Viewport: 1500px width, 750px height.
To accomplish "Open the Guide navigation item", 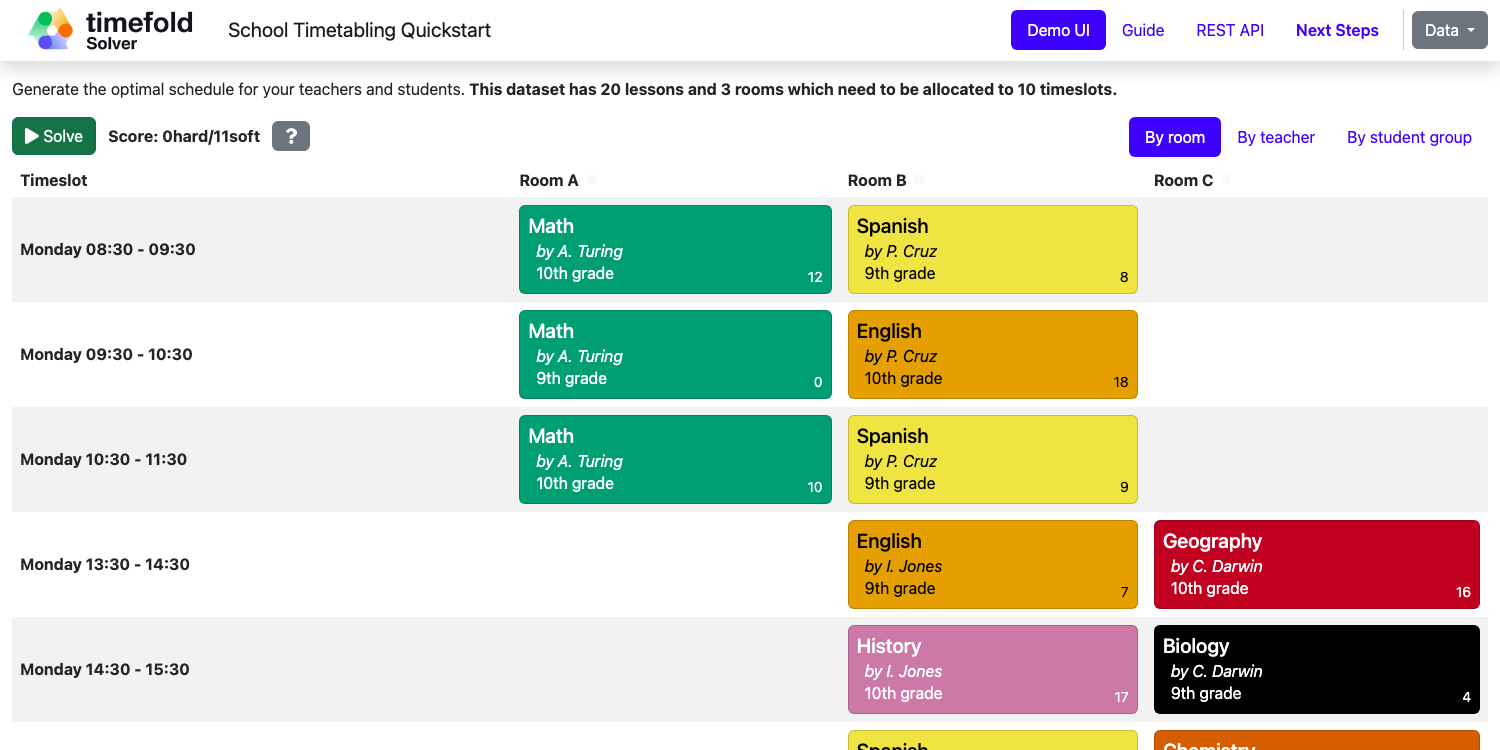I will (x=1142, y=30).
